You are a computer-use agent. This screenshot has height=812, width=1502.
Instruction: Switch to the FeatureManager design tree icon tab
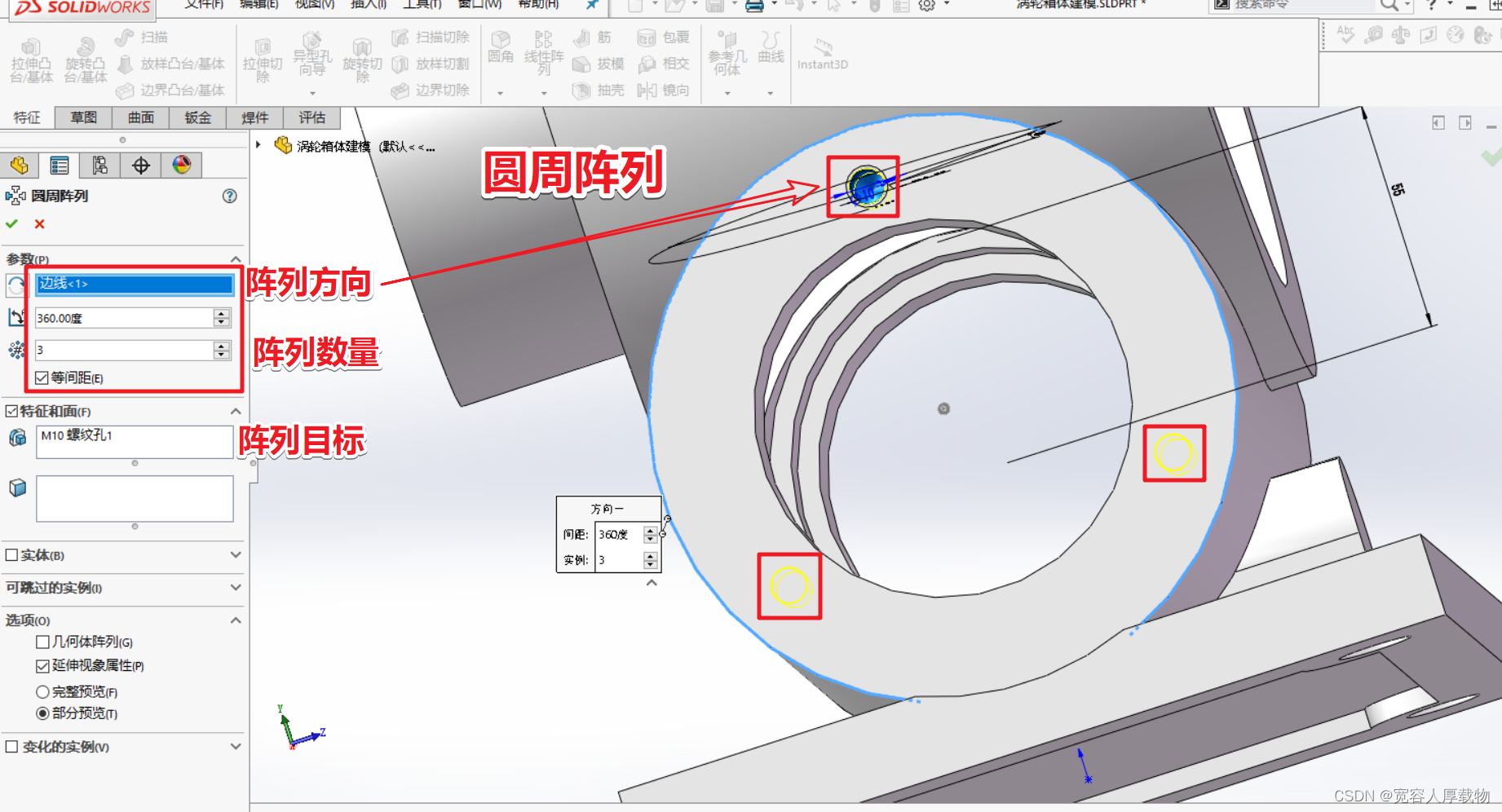20,165
